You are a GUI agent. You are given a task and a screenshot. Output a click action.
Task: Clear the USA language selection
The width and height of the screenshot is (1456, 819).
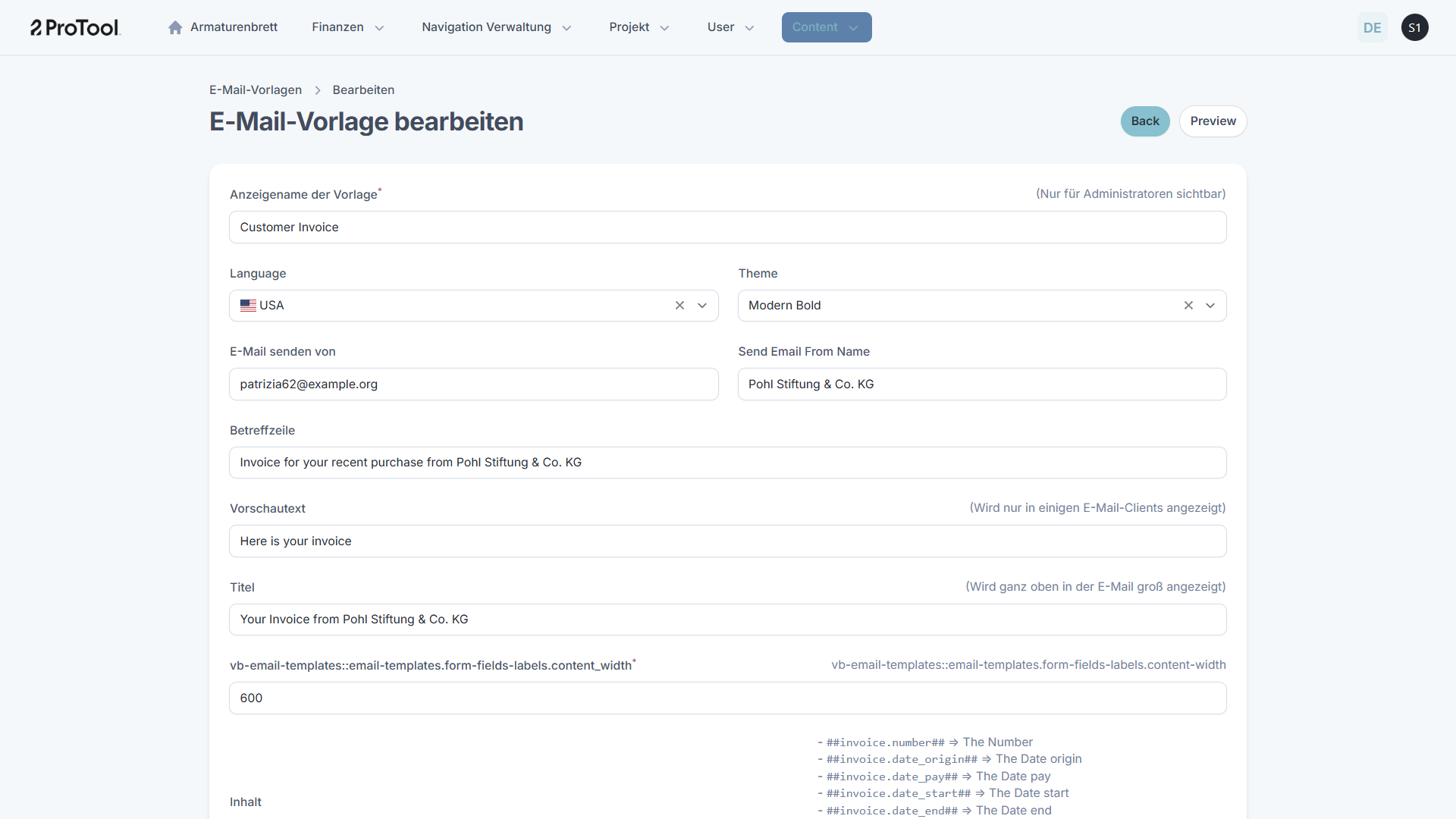pyautogui.click(x=679, y=306)
